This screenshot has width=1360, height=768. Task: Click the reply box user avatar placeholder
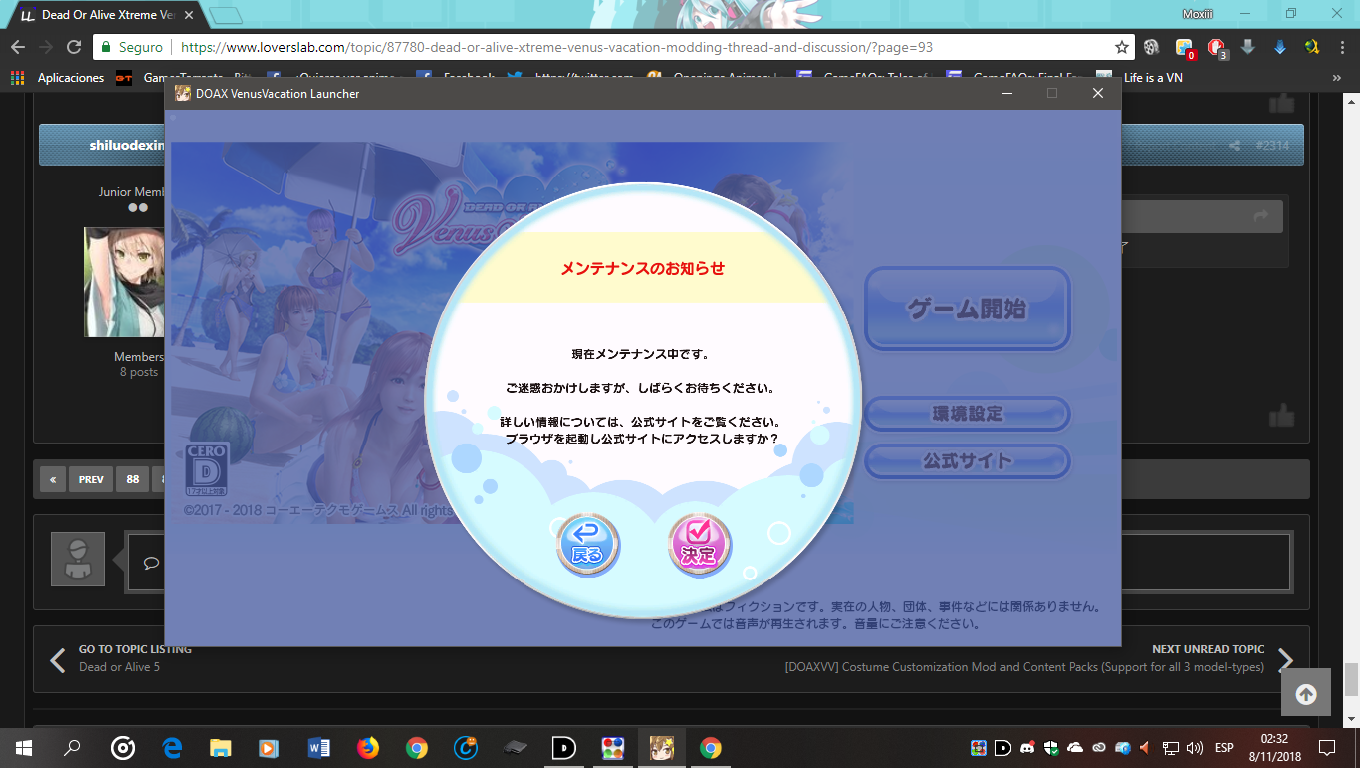coord(78,559)
